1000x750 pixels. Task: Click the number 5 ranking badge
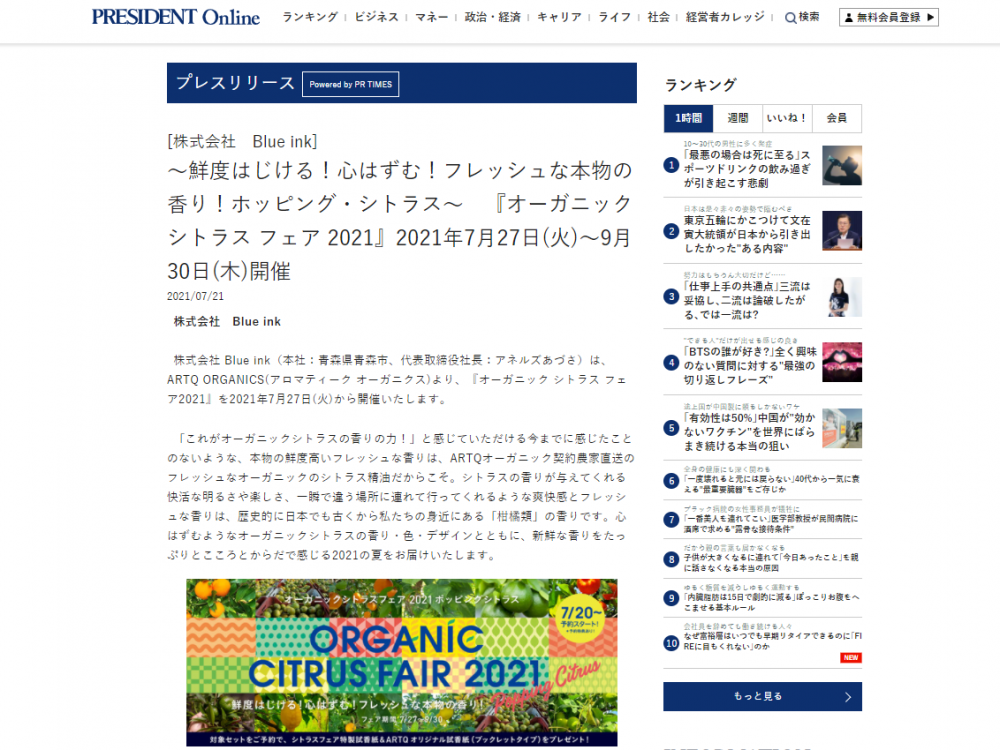(x=671, y=428)
